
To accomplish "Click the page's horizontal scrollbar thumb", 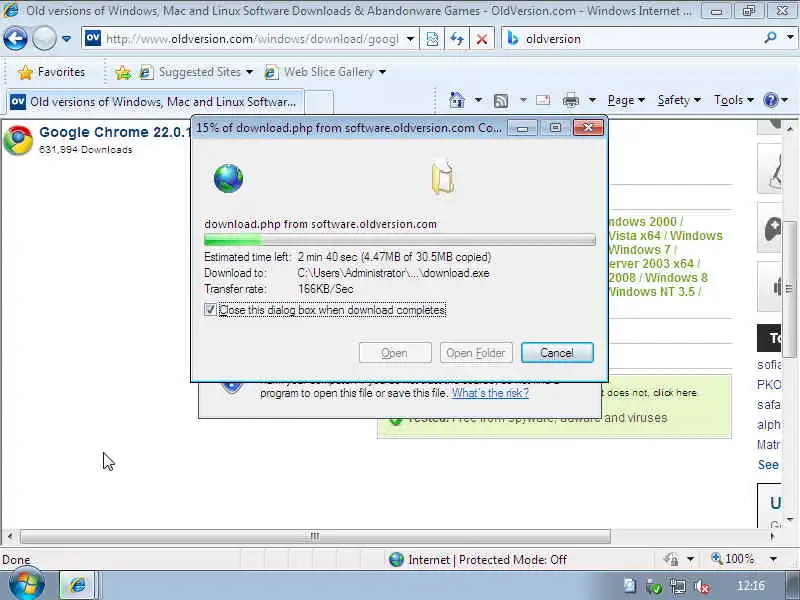I will point(315,536).
